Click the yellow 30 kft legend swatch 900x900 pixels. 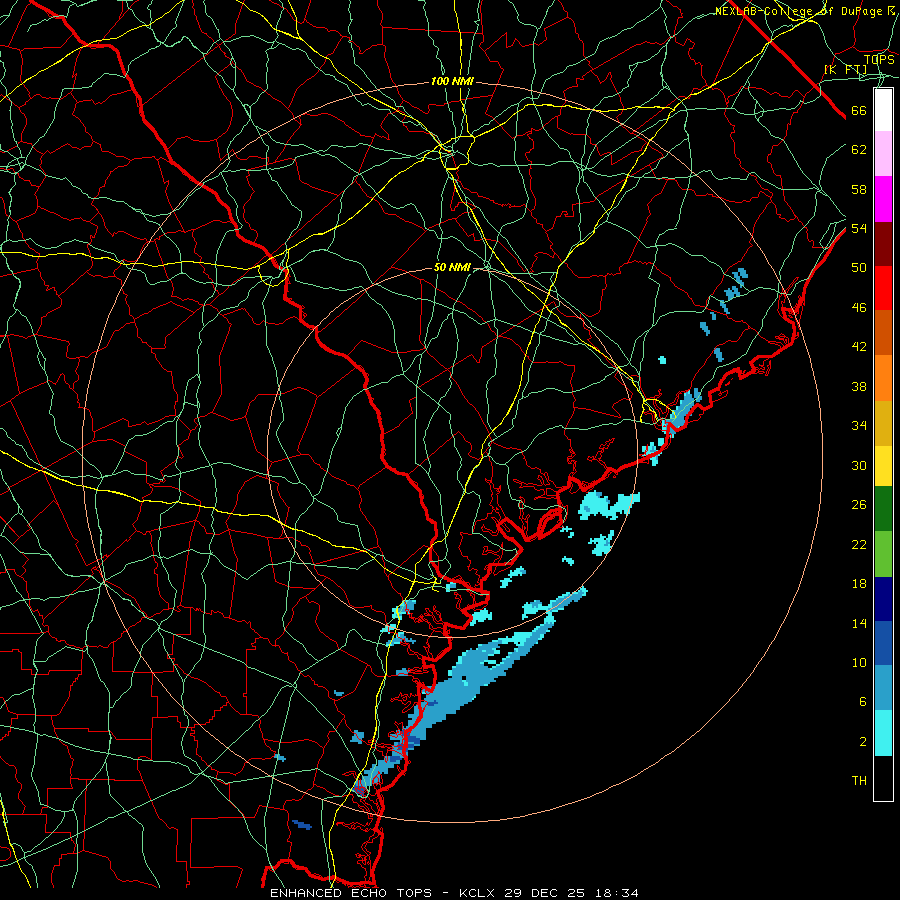pyautogui.click(x=883, y=465)
